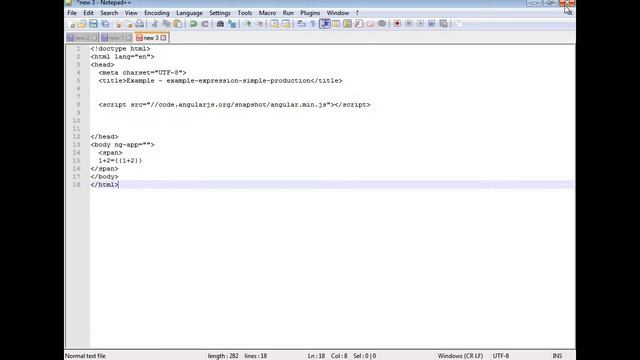
Task: Switch to the new 1 tab
Action: click(x=116, y=38)
